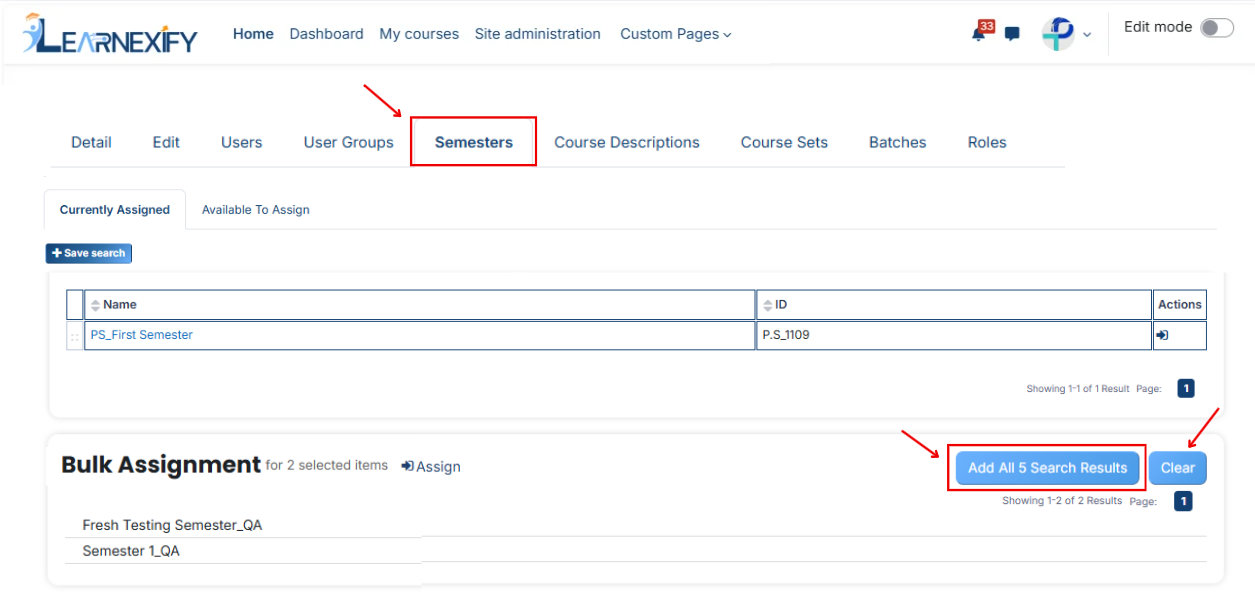Select the Semesters tab
The height and width of the screenshot is (597, 1255).
(474, 142)
